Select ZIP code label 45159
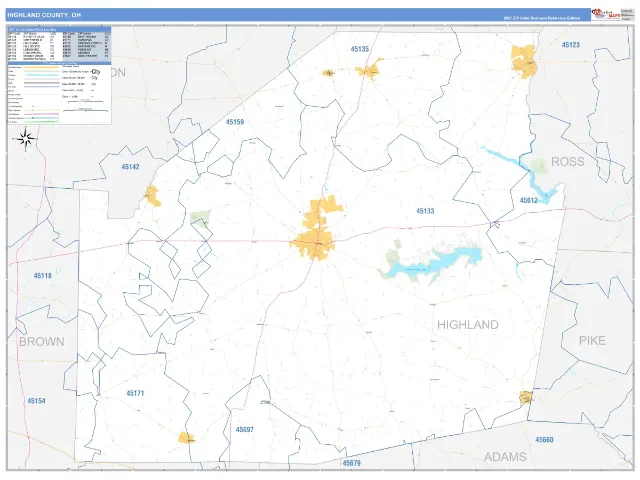This screenshot has height=480, width=640. (235, 122)
